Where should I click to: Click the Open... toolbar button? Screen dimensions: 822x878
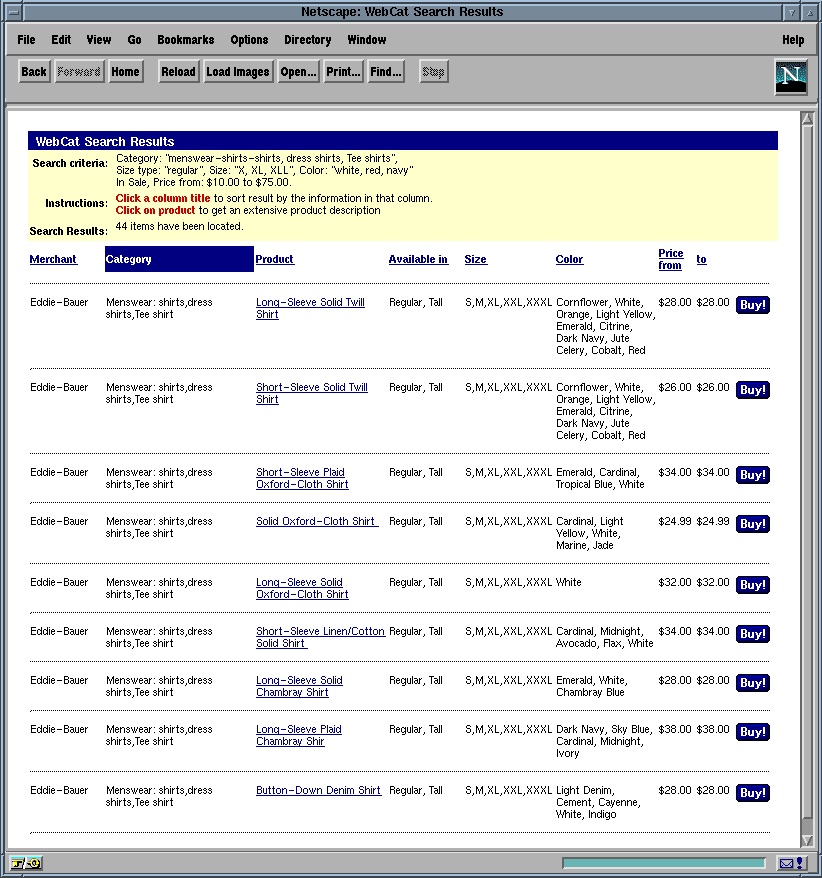click(x=298, y=72)
